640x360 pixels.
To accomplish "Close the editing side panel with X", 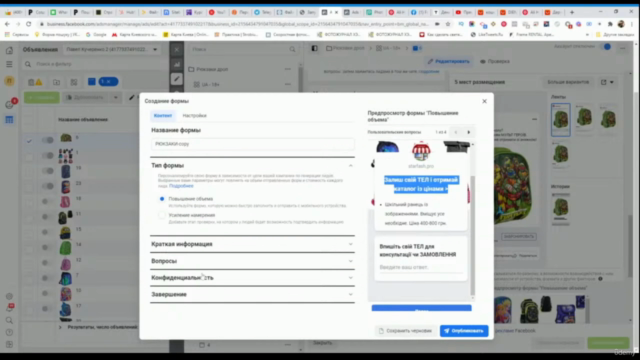I will pos(177,50).
